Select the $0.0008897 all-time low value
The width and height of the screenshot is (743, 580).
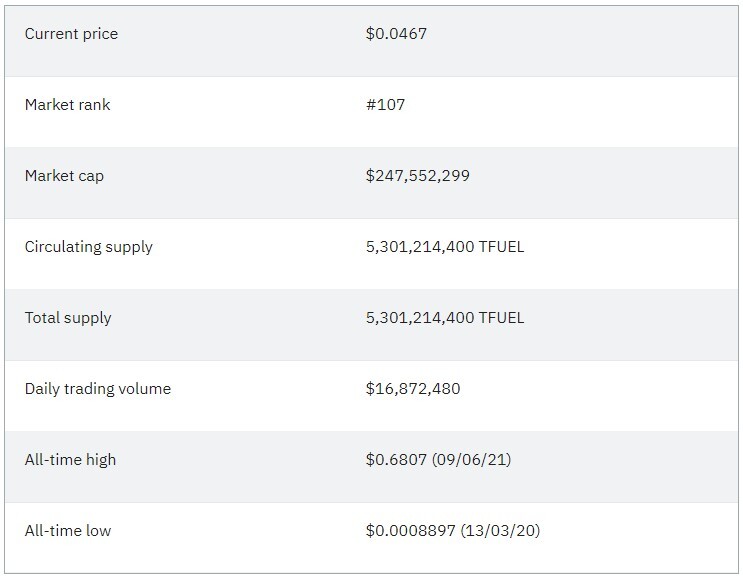pyautogui.click(x=410, y=530)
